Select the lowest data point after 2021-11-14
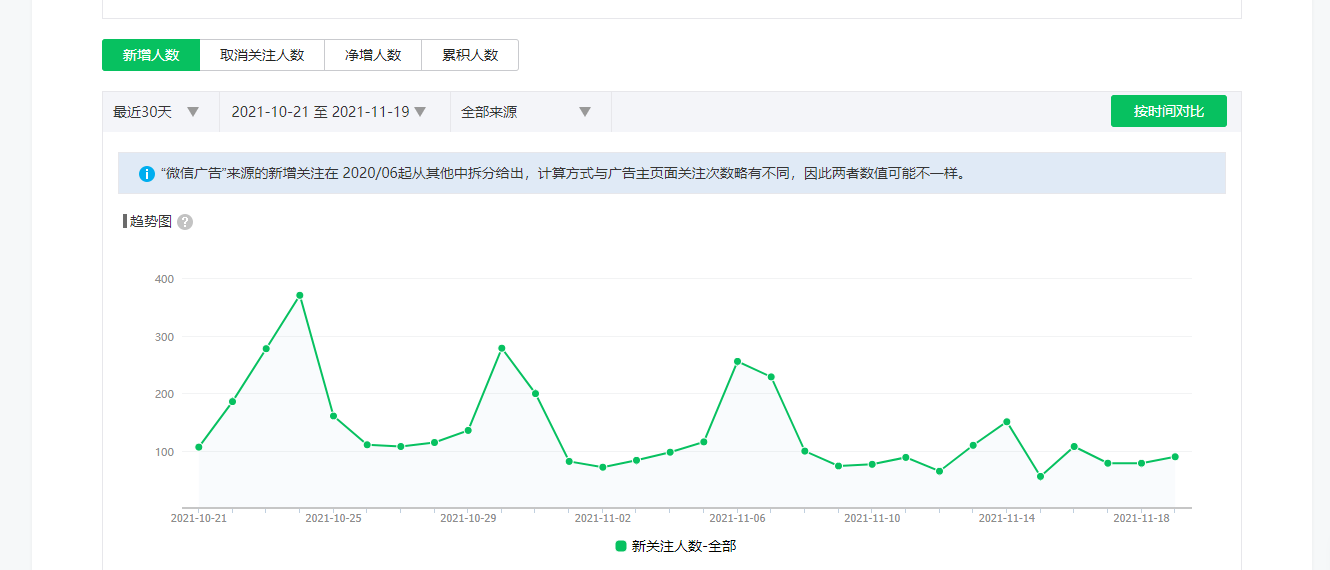The height and width of the screenshot is (570, 1330). click(x=1040, y=476)
